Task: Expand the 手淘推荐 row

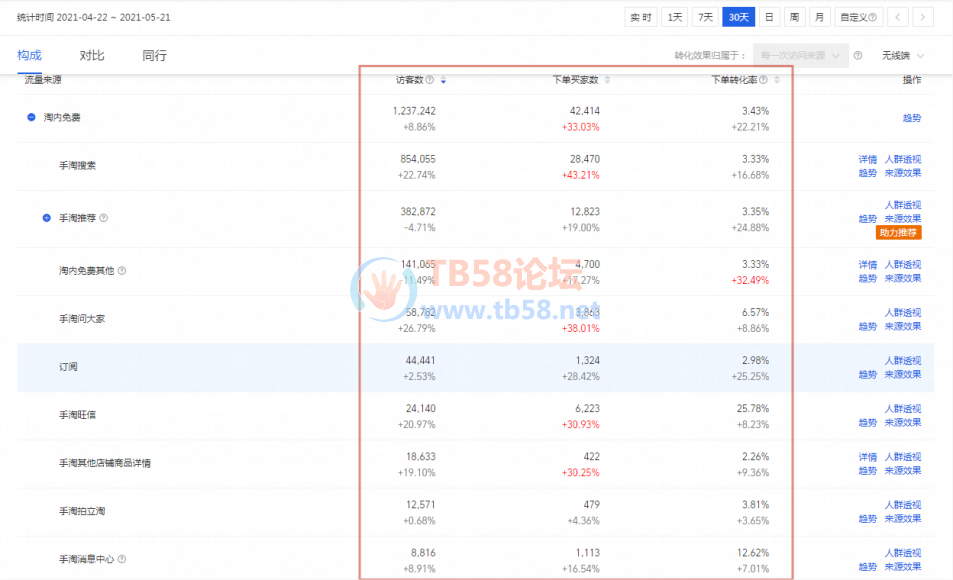Action: (46, 218)
